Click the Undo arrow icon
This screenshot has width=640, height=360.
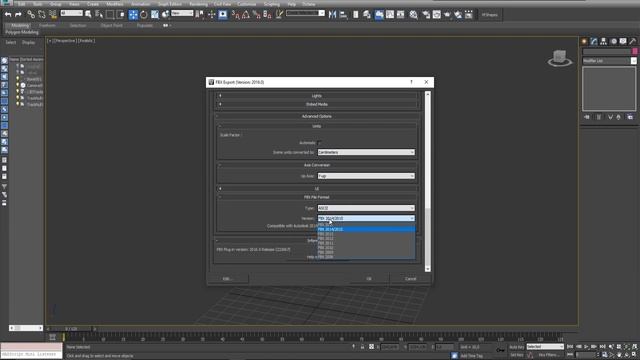click(x=8, y=15)
